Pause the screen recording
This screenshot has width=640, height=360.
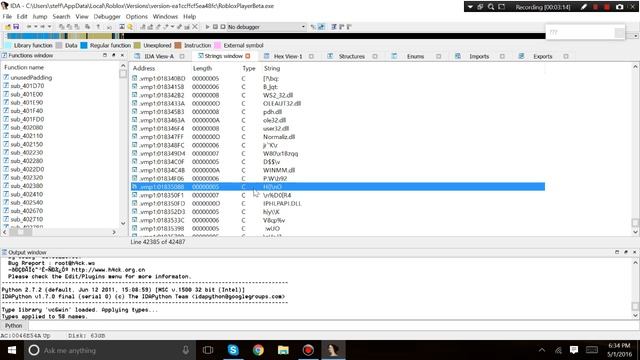(596, 7)
